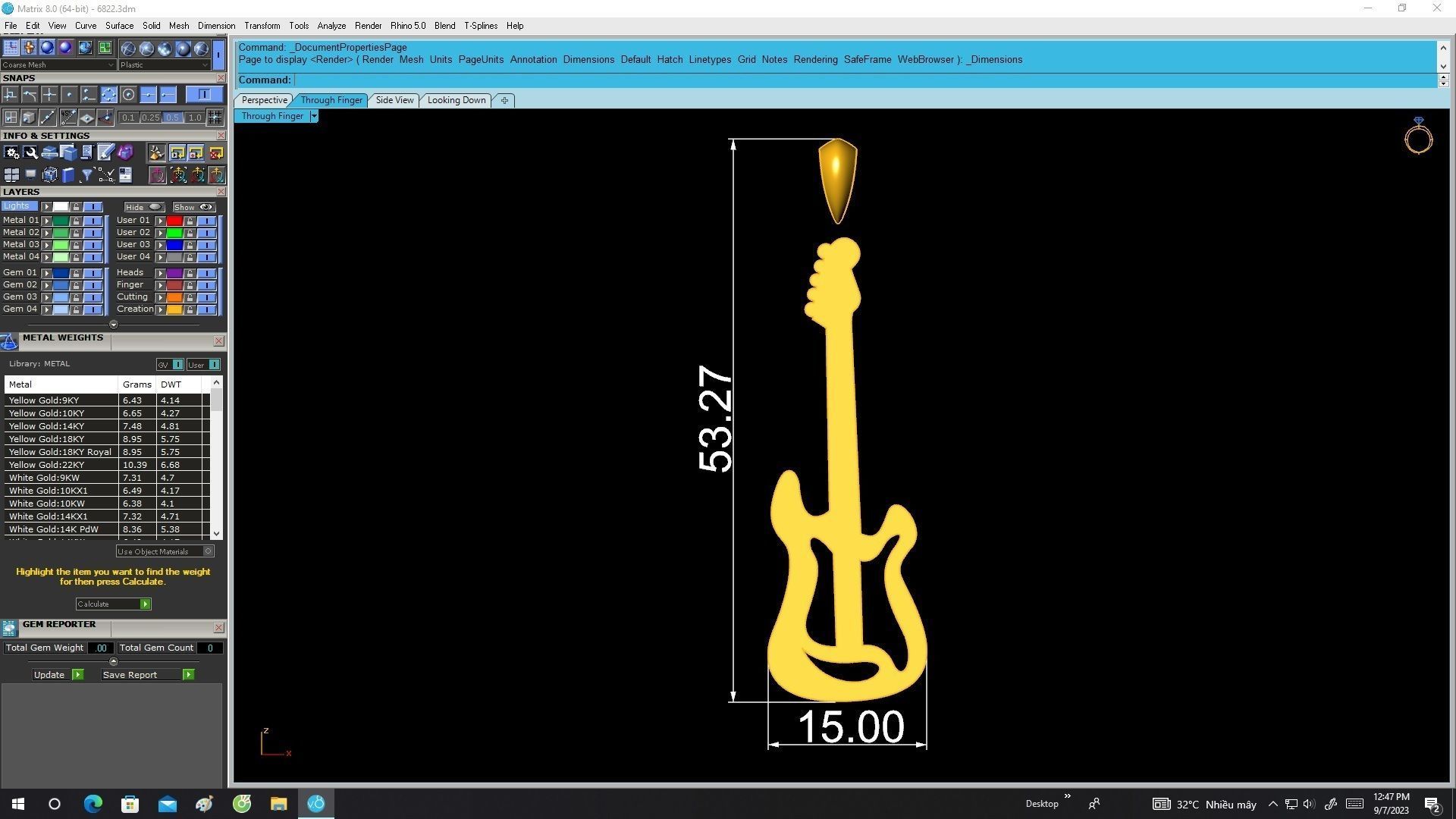The image size is (1456, 819).
Task: Click the blue book icon
Action: point(68,175)
